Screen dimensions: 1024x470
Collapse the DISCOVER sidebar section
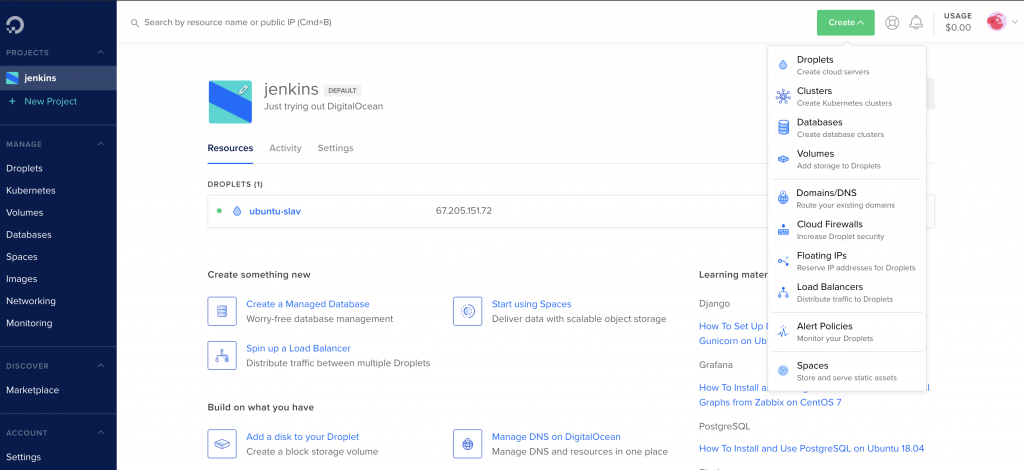[x=101, y=366]
